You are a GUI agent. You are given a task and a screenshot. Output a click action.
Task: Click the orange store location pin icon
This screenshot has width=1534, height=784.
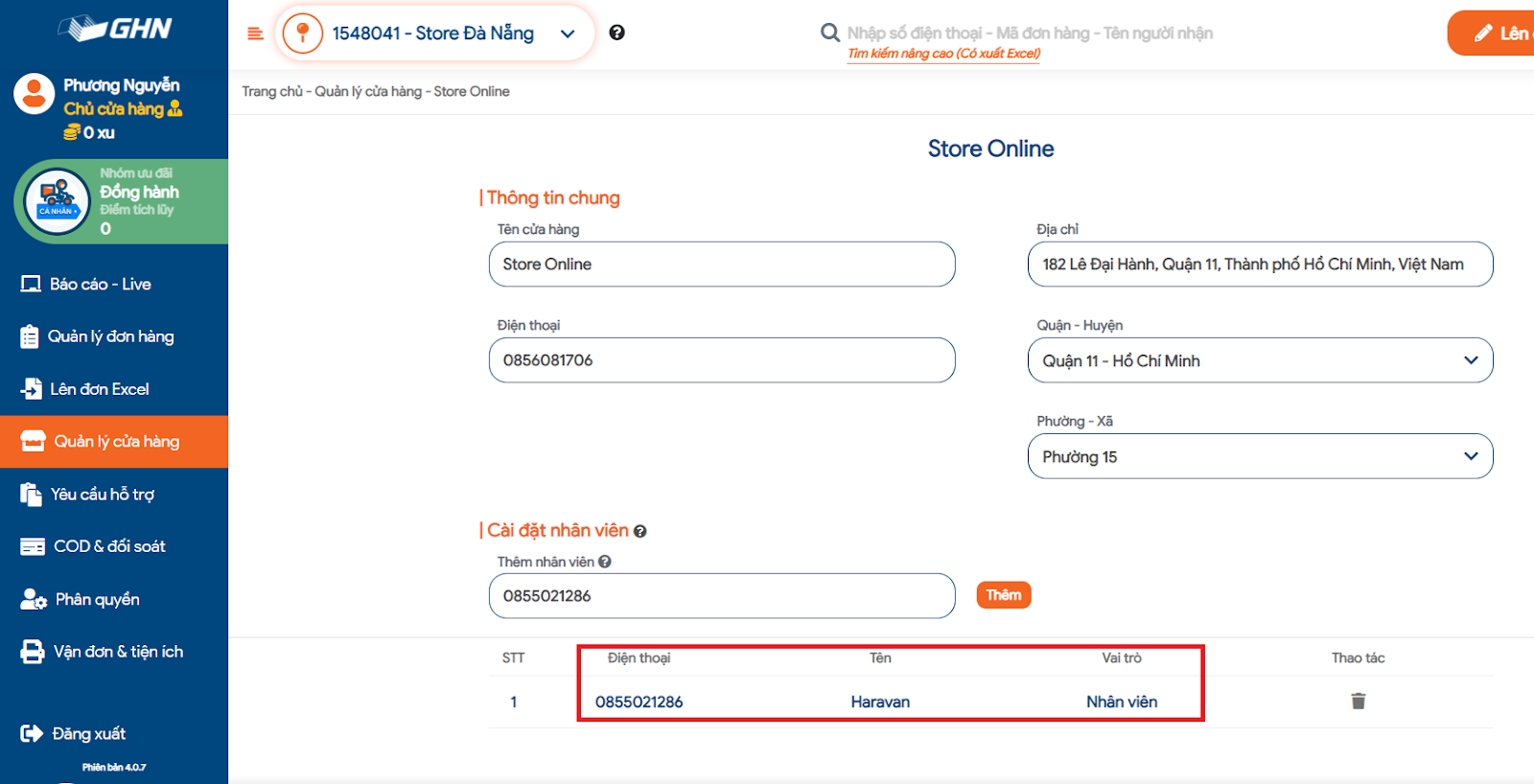point(303,34)
